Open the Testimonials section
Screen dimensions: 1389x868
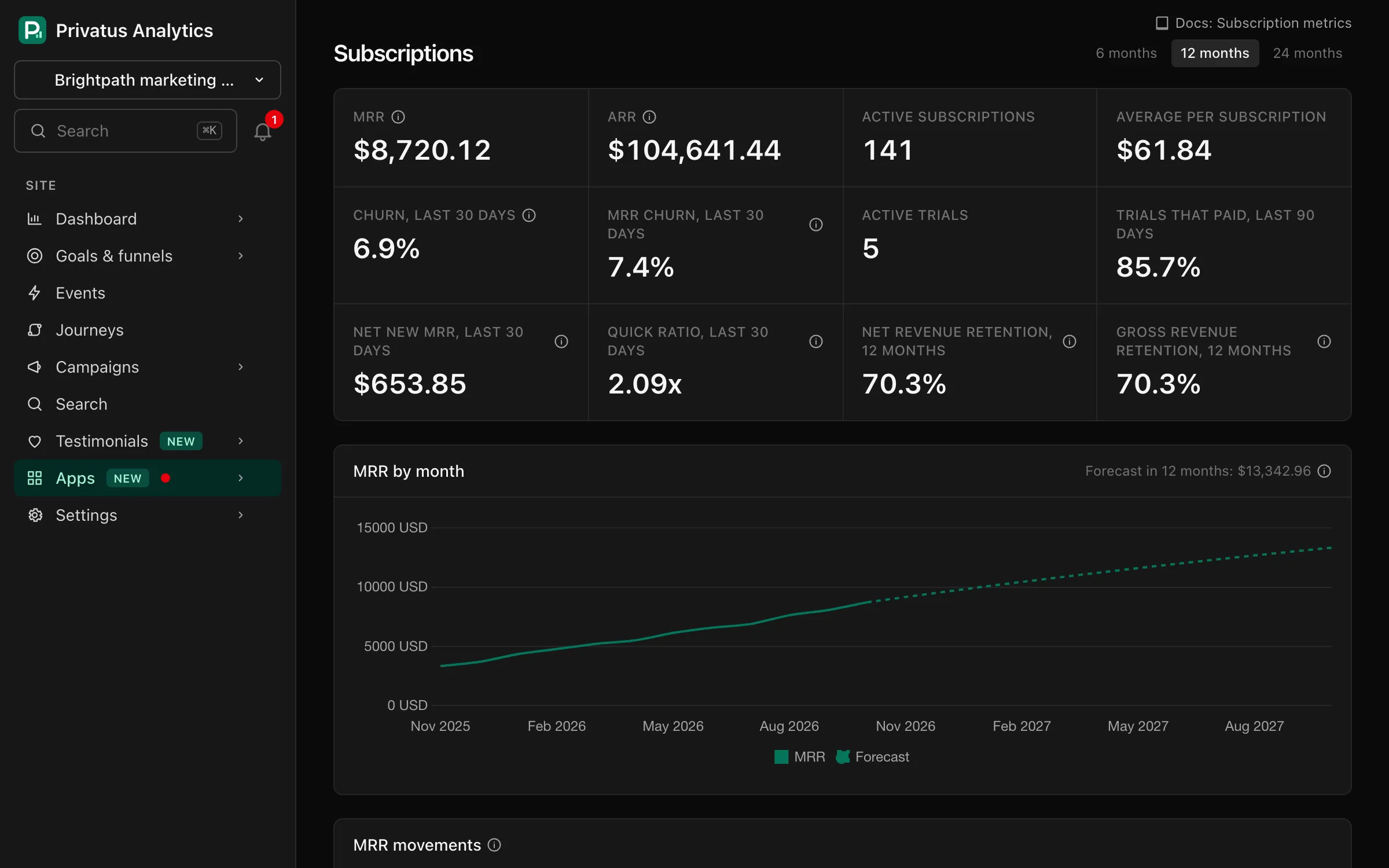click(x=148, y=441)
